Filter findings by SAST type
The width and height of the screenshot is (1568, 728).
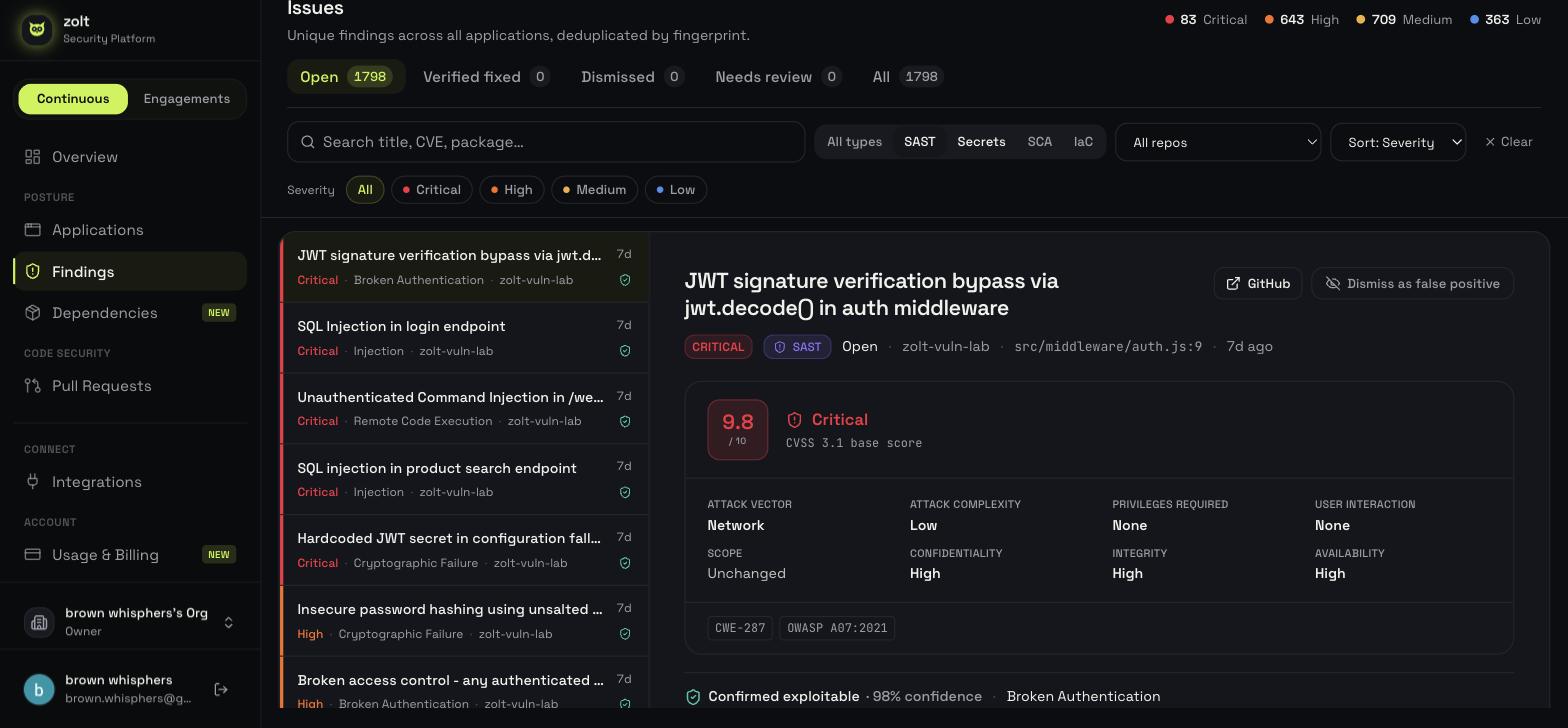point(920,142)
